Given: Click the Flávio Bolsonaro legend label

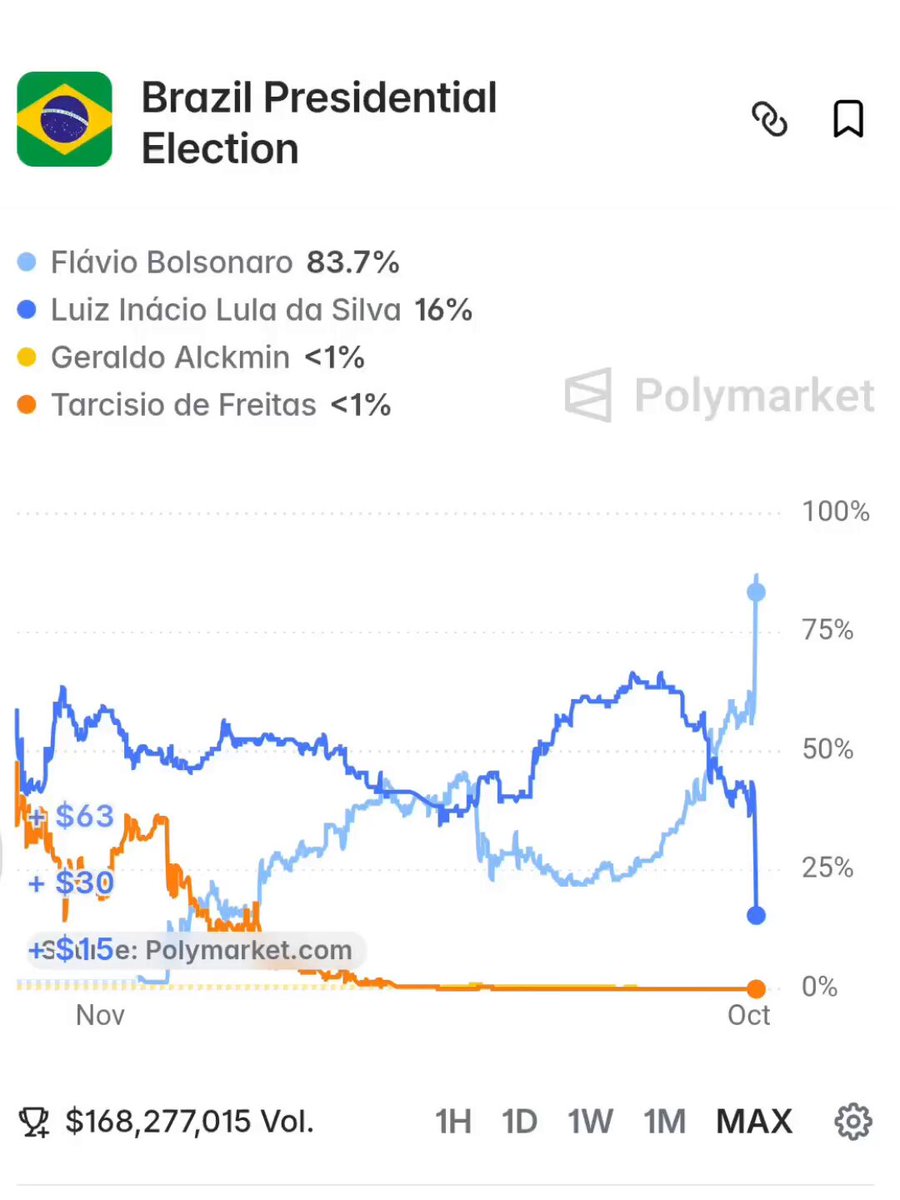Looking at the screenshot, I should [172, 263].
